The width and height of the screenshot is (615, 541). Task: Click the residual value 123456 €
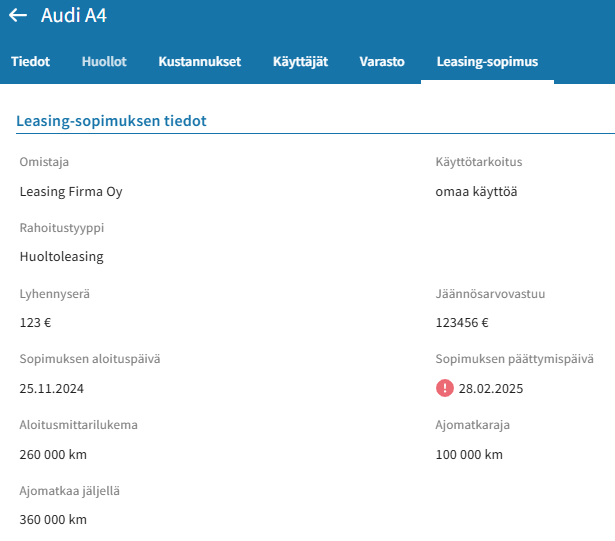tap(462, 322)
